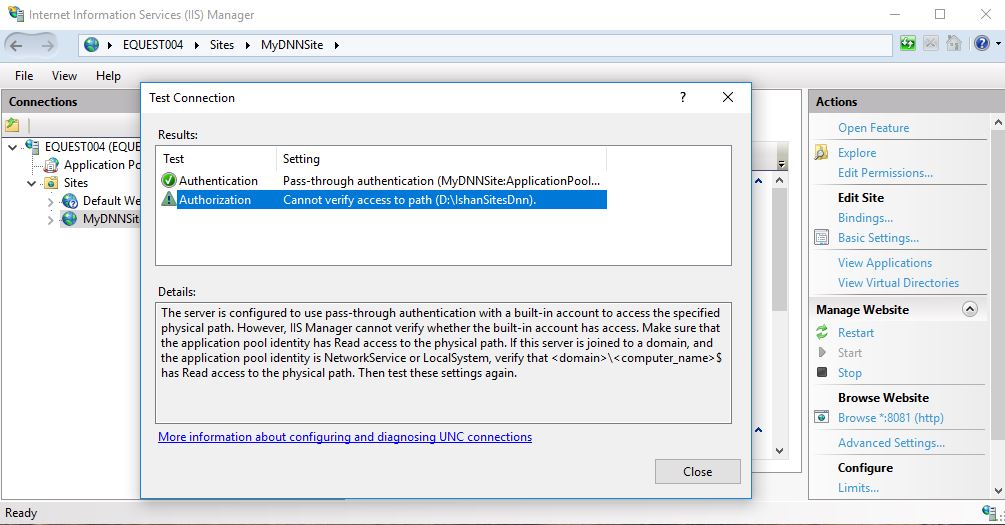Click Actions pane scroll up arrow
The image size is (1005, 525).
(x=998, y=122)
